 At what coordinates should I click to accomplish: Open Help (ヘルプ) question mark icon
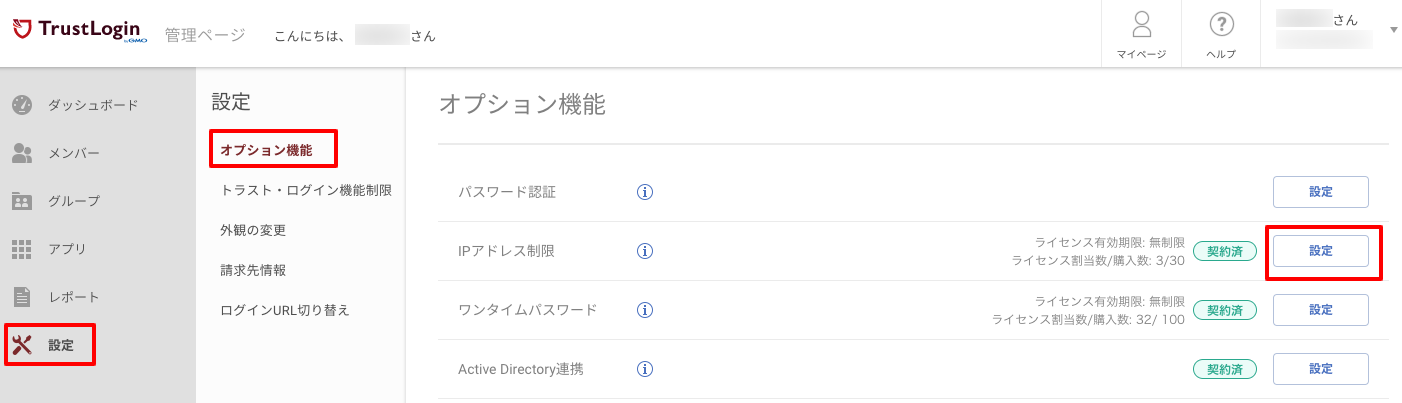tap(1221, 24)
